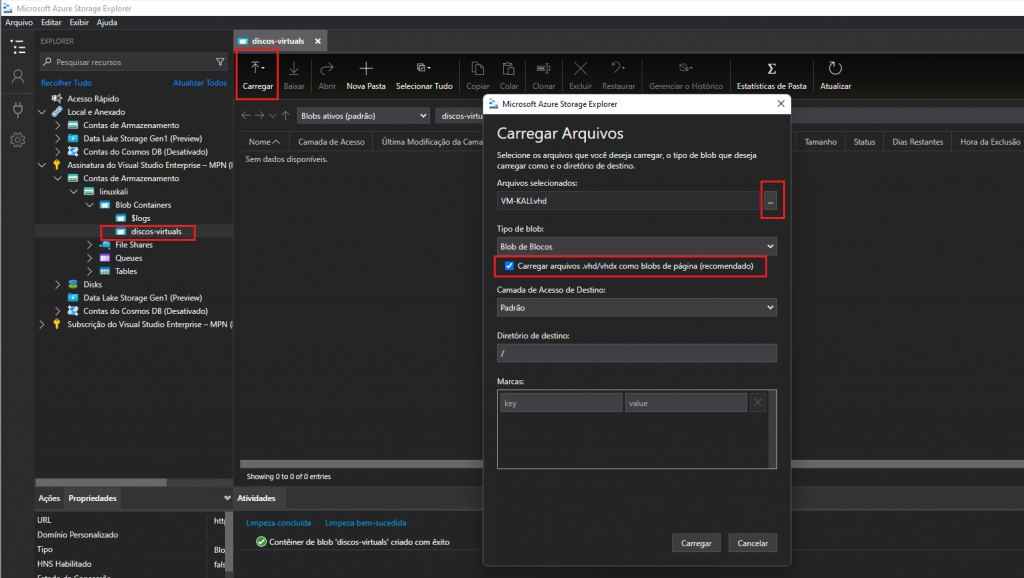Navigate back with the left arrow
This screenshot has height=578, width=1024.
tap(246, 116)
